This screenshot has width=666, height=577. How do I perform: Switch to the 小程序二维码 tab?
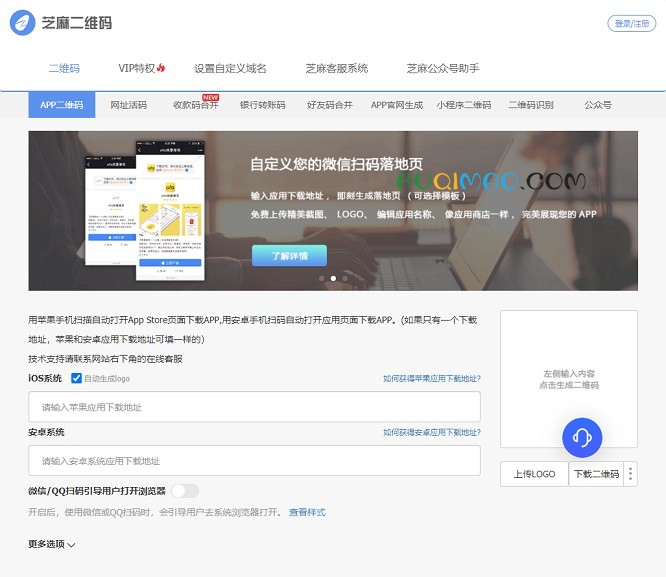click(464, 105)
